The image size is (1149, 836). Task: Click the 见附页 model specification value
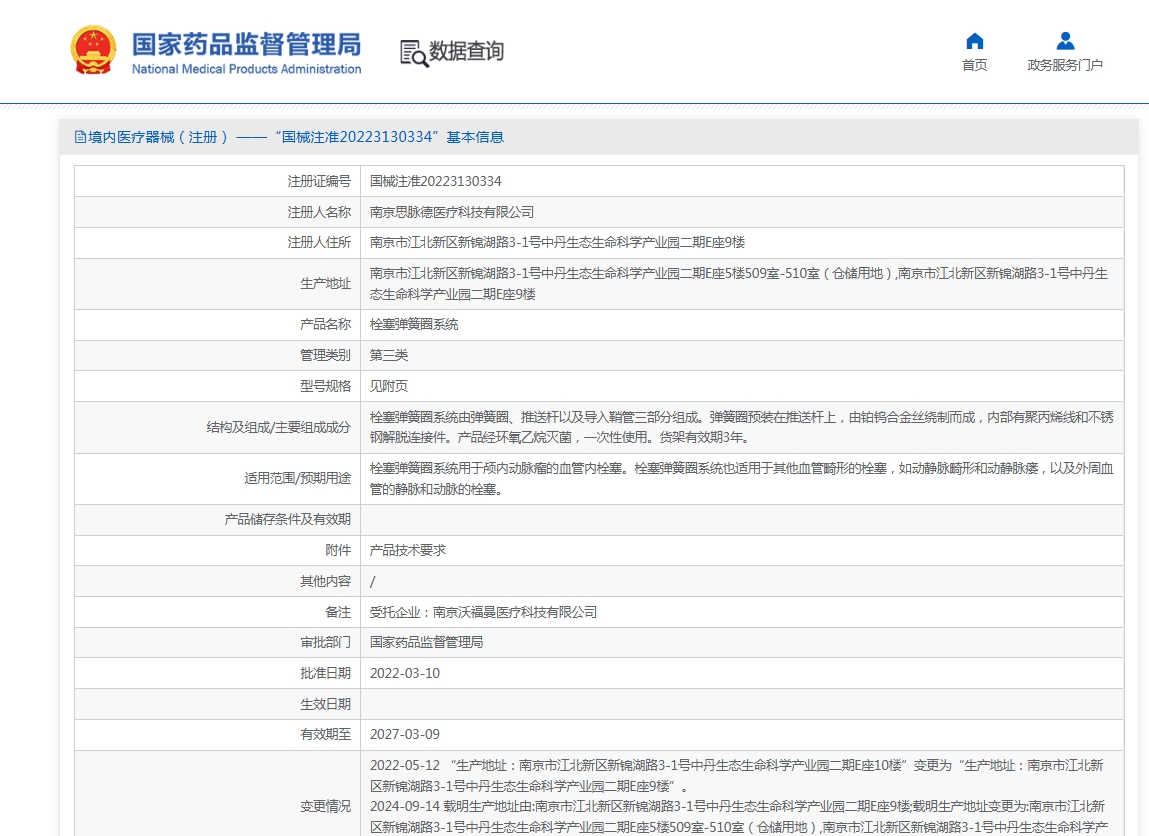tap(388, 385)
